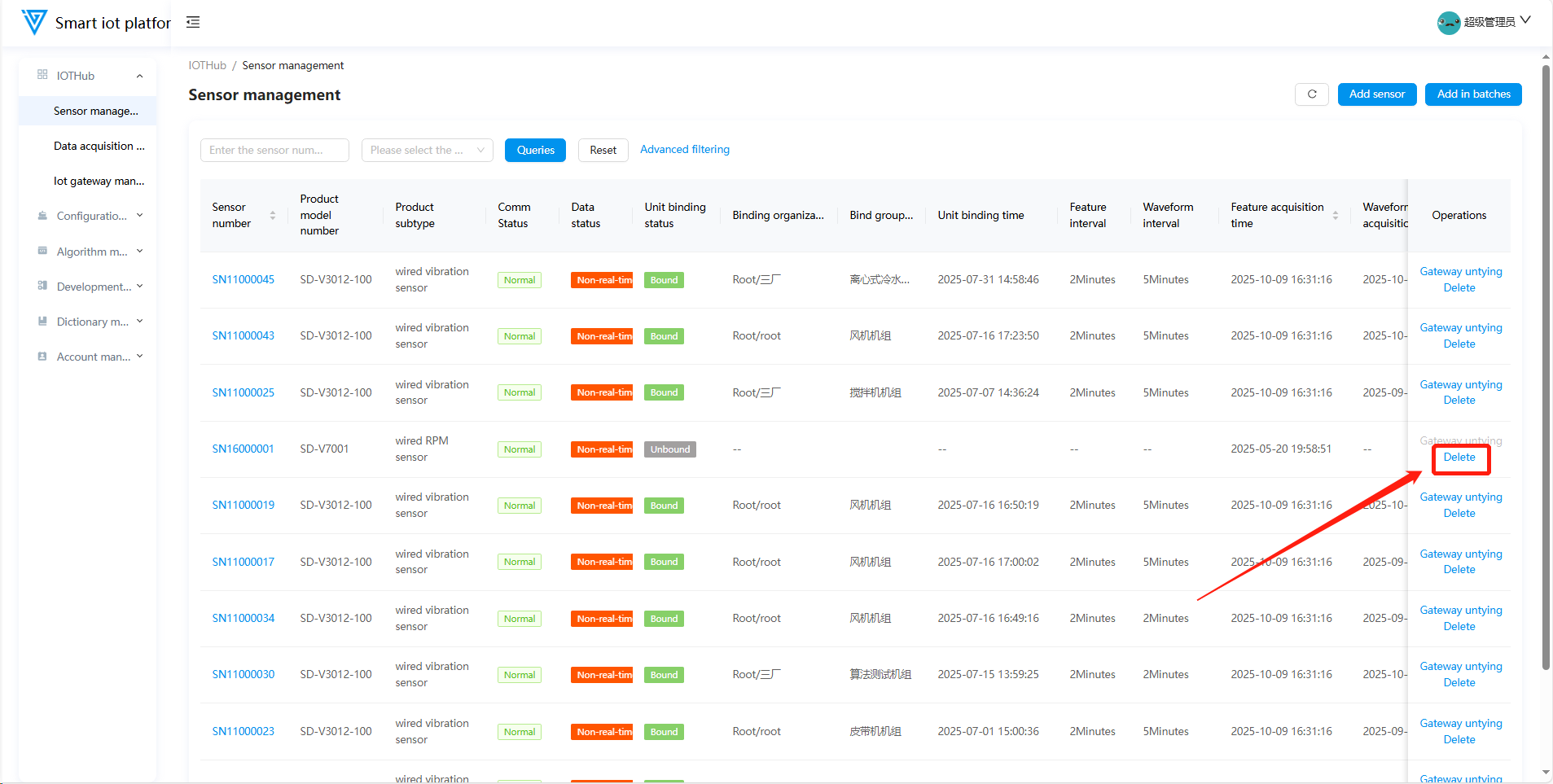The image size is (1553, 784).
Task: Open Iot gateway management menu item
Action: click(x=99, y=182)
